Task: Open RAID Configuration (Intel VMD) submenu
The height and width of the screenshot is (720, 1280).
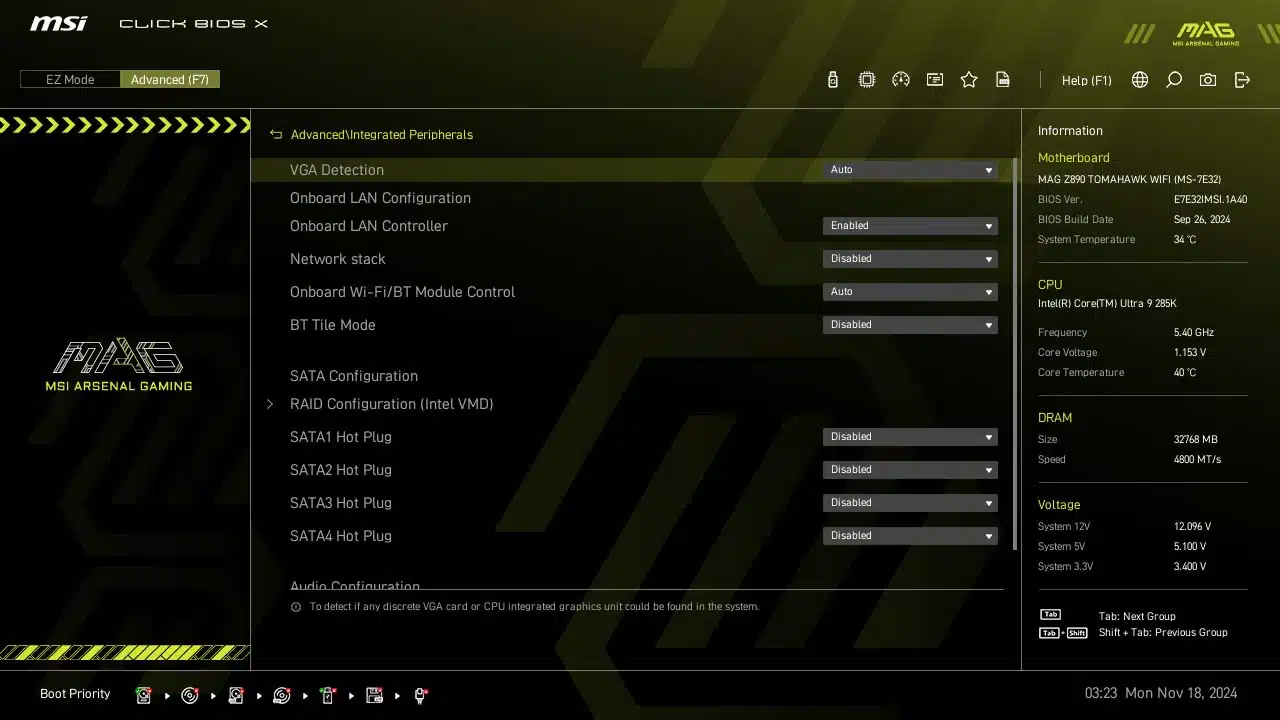Action: point(392,404)
